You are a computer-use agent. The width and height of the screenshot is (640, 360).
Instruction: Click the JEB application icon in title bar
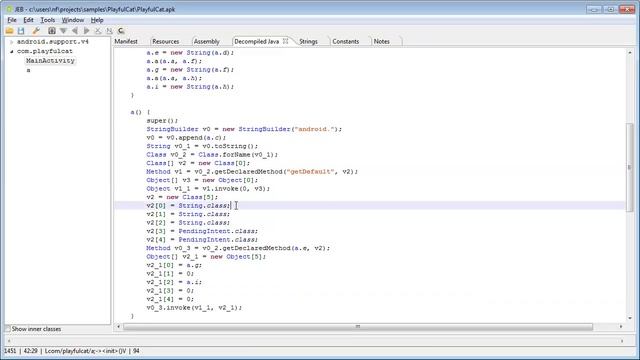coord(9,9)
